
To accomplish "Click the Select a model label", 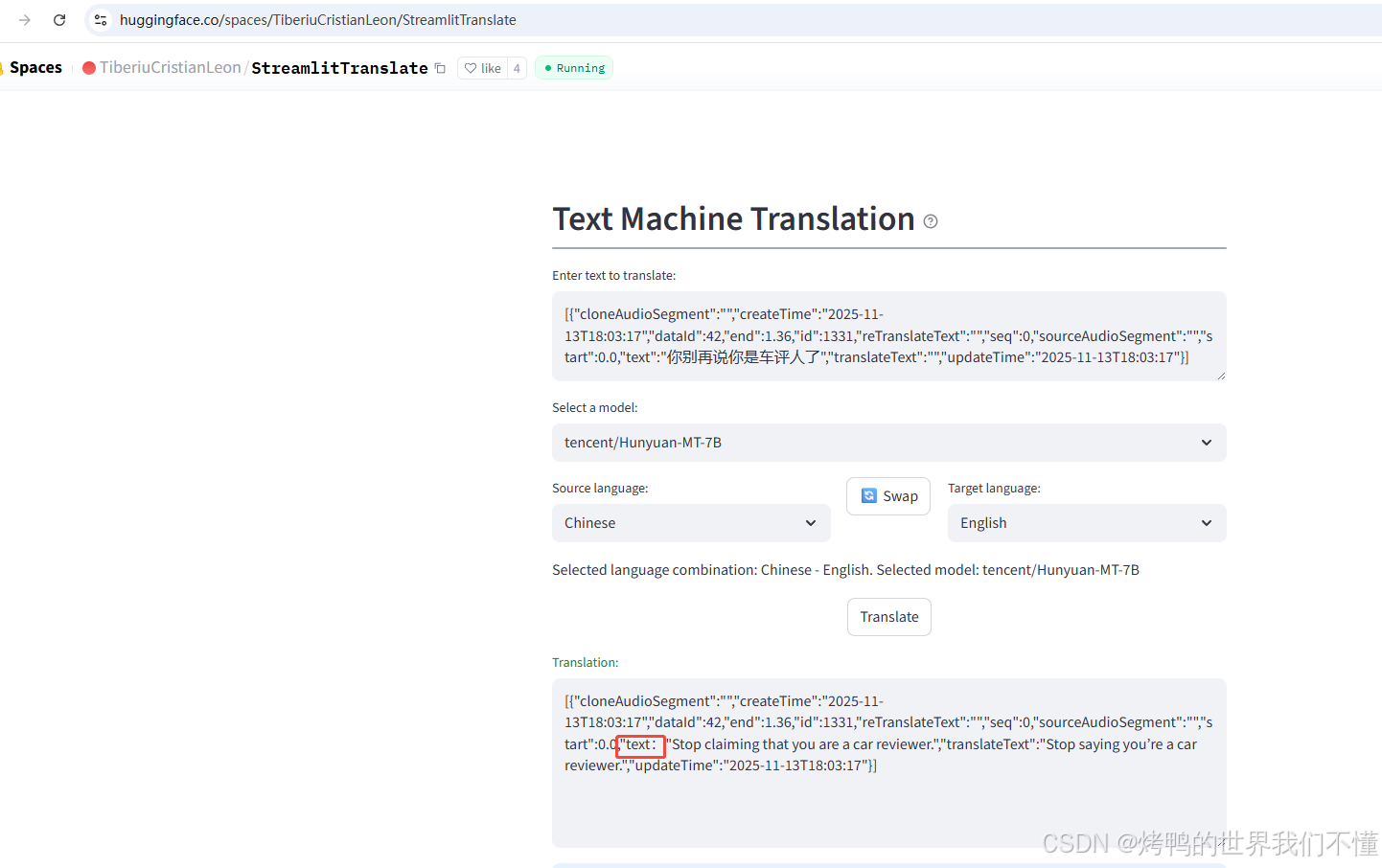I will tap(594, 407).
